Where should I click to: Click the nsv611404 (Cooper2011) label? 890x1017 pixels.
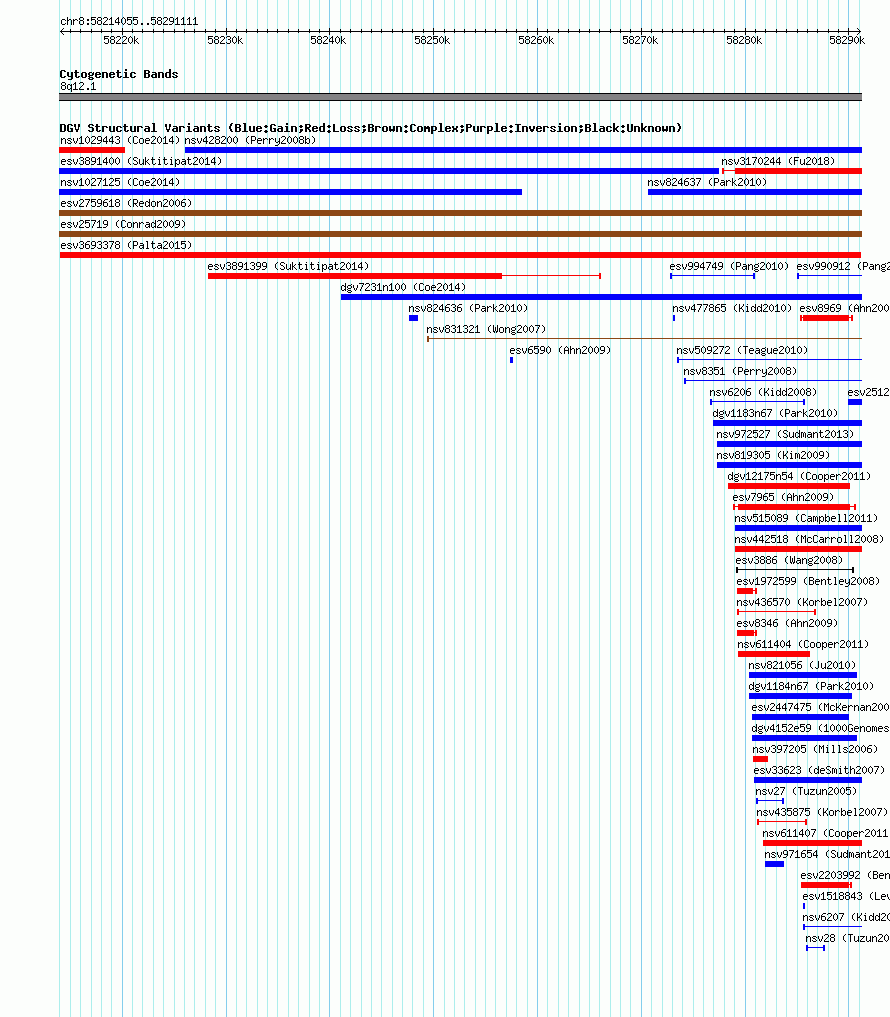pos(803,644)
